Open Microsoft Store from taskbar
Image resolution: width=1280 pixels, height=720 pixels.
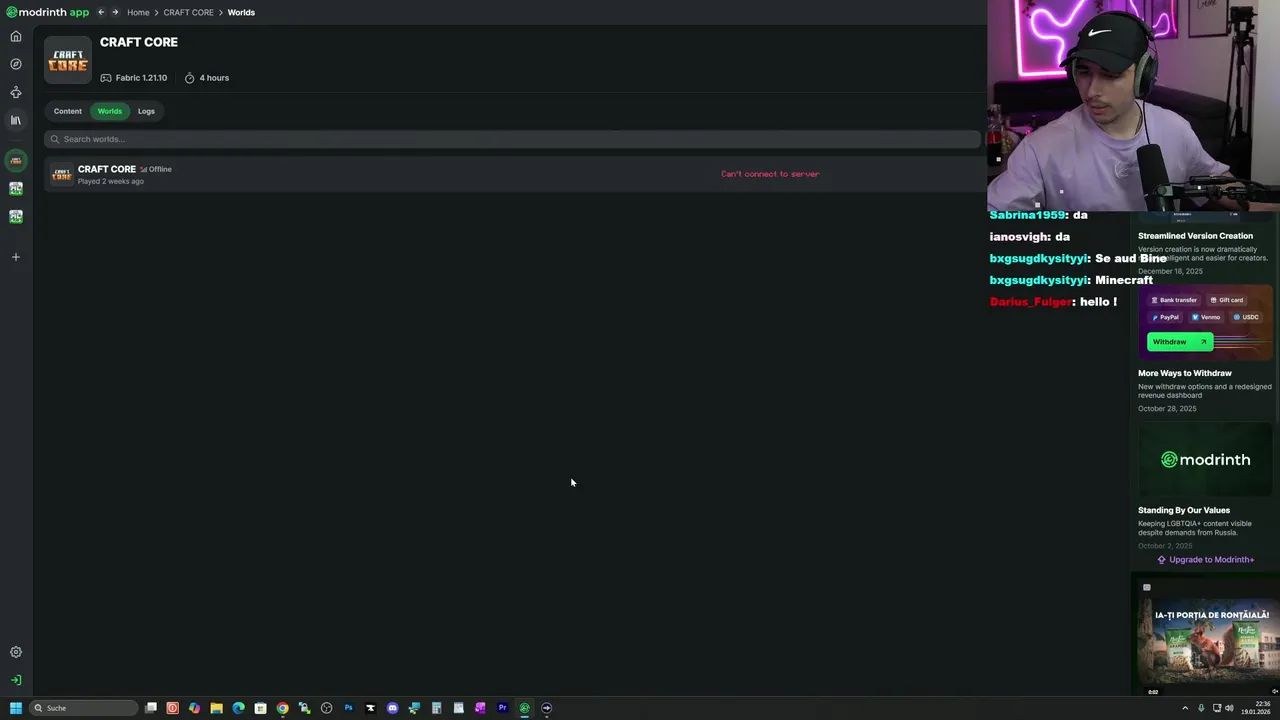(260, 708)
